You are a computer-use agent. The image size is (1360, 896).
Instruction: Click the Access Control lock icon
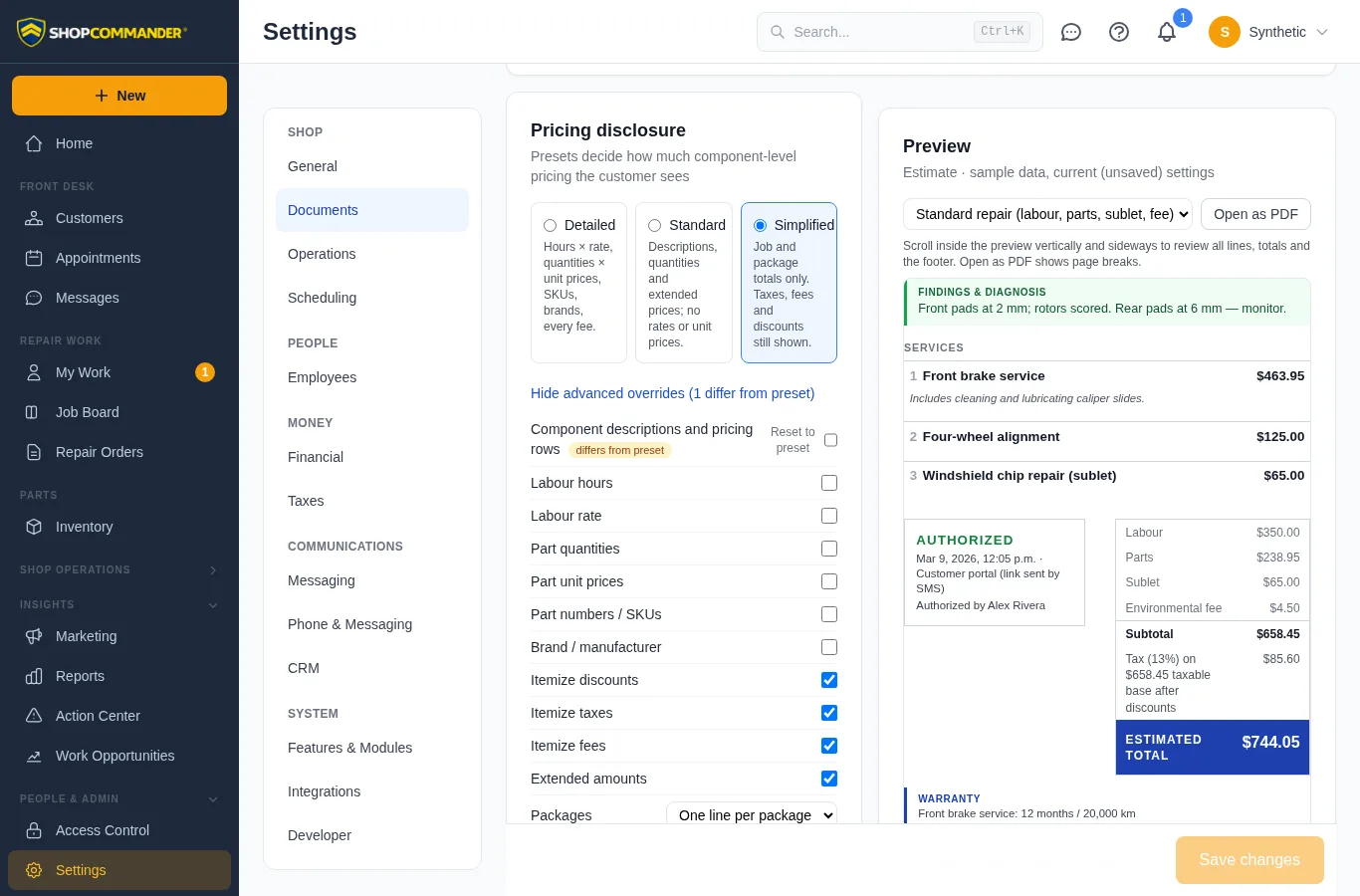[34, 830]
